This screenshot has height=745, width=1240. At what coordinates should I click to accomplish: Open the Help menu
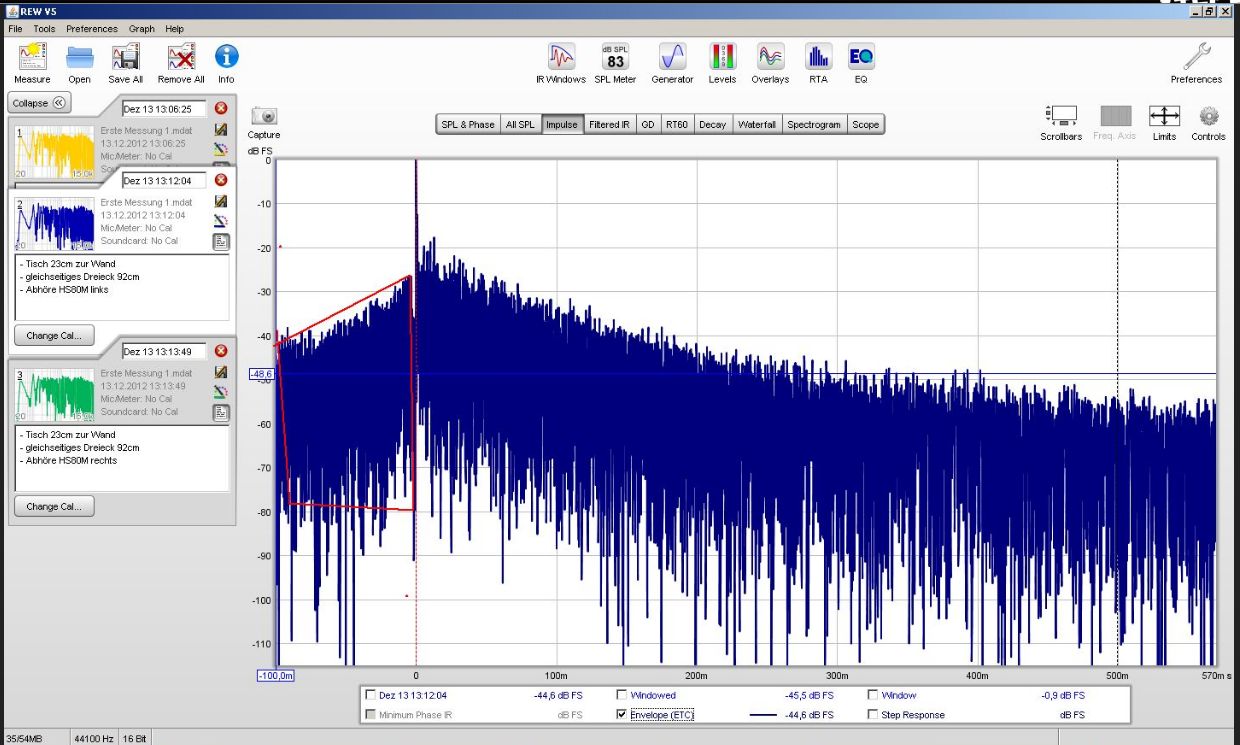[x=175, y=29]
